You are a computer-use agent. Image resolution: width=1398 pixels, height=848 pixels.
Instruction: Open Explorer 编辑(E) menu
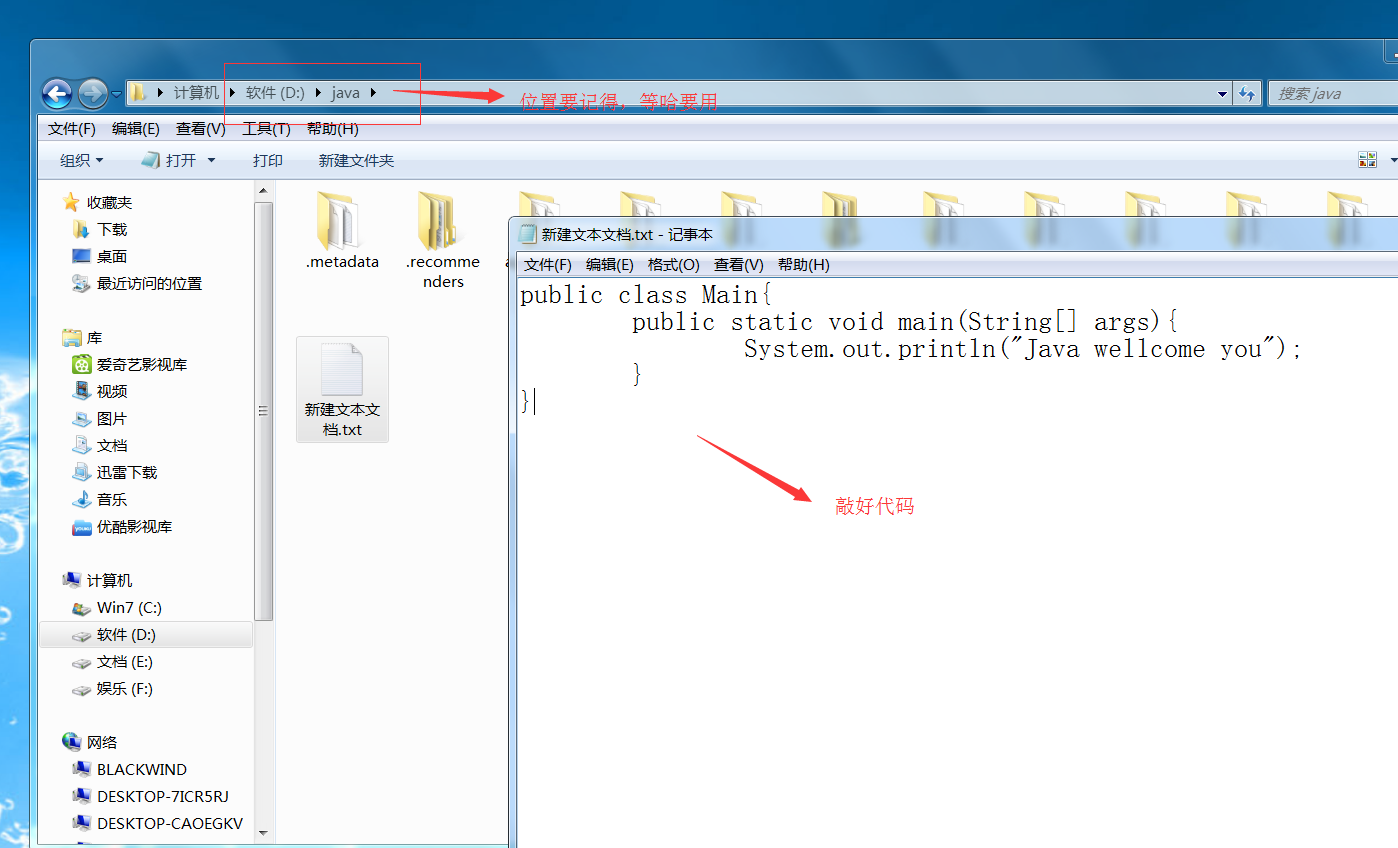[136, 129]
